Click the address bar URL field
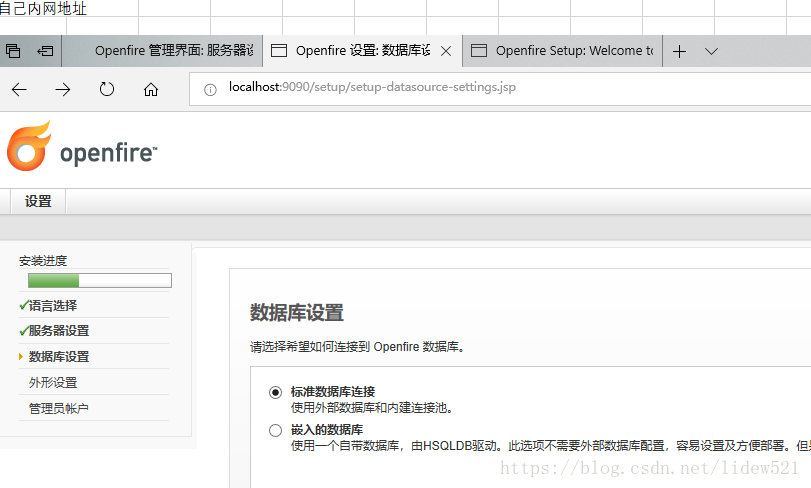 coord(500,89)
